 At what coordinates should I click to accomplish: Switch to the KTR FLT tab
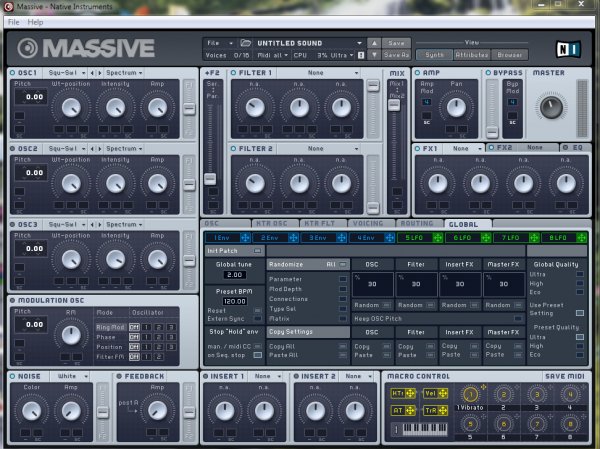[323, 224]
